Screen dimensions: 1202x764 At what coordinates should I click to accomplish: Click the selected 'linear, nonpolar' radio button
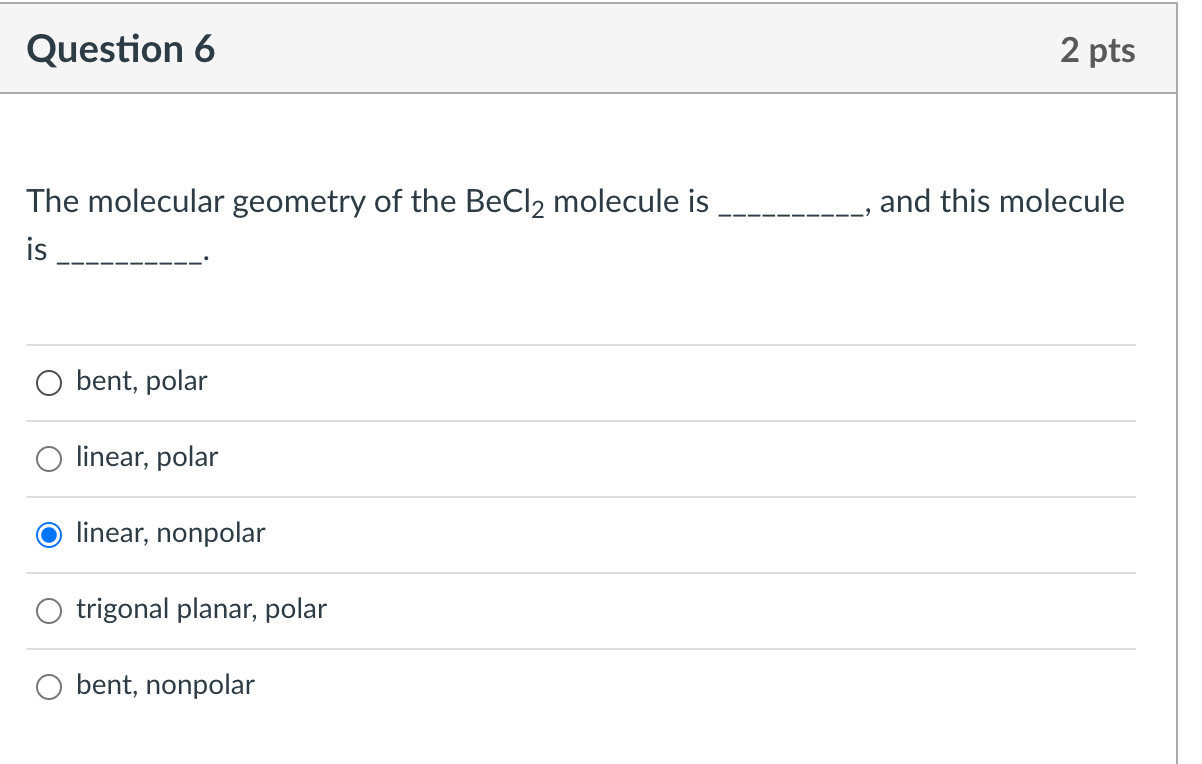48,535
